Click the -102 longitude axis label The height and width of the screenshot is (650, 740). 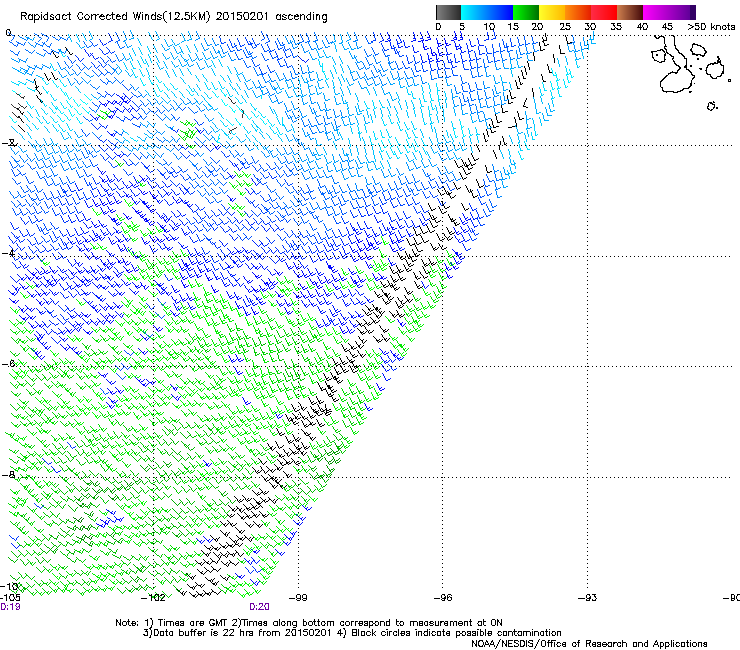153,598
